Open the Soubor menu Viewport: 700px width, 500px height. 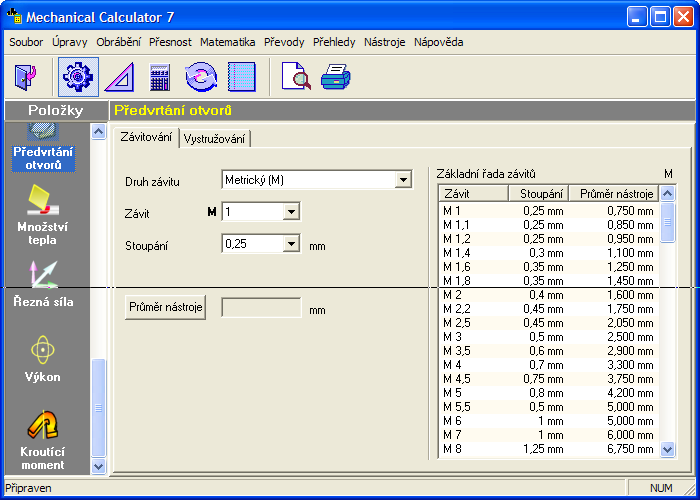[26, 42]
